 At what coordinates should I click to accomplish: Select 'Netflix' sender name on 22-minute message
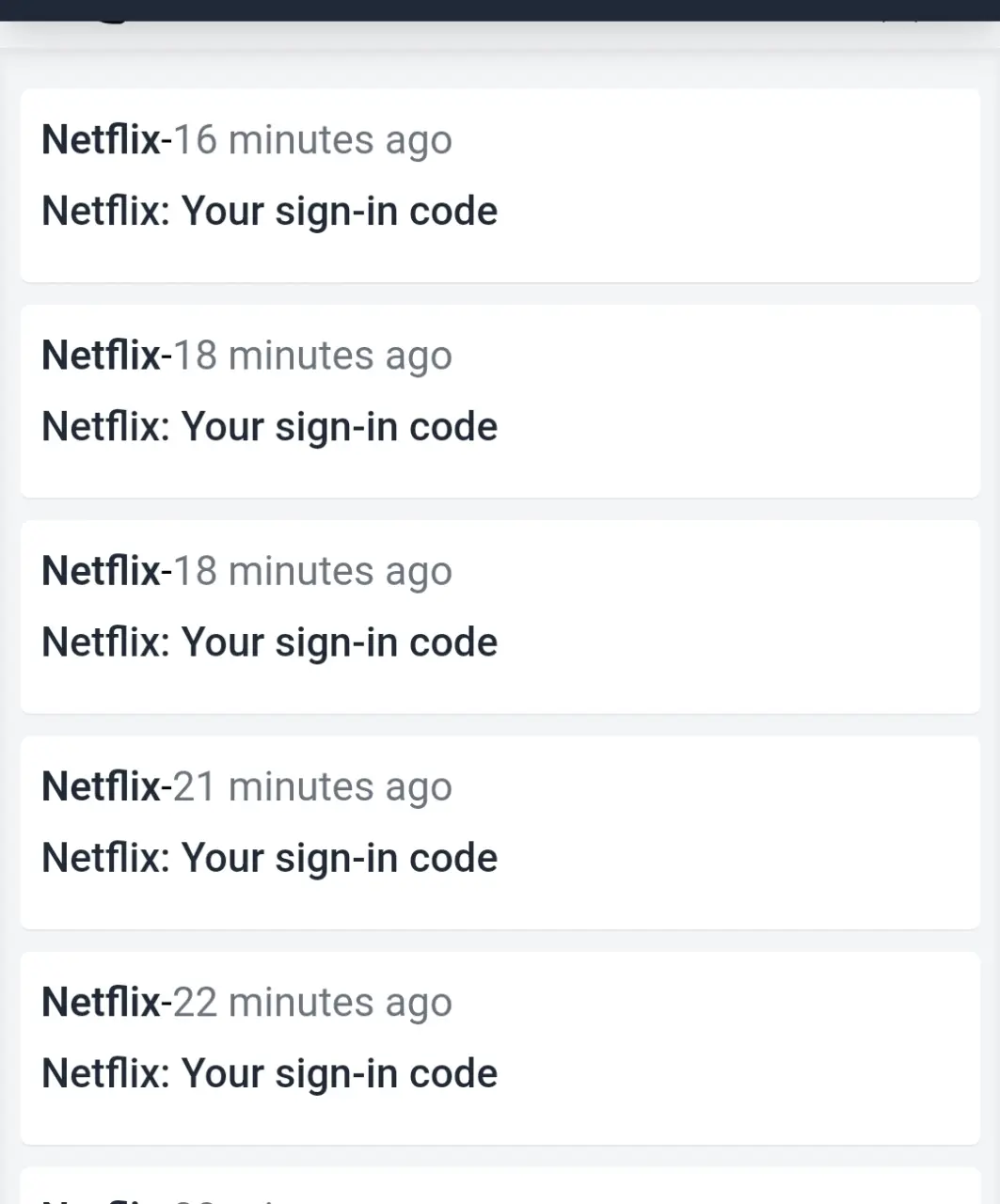point(102,1002)
